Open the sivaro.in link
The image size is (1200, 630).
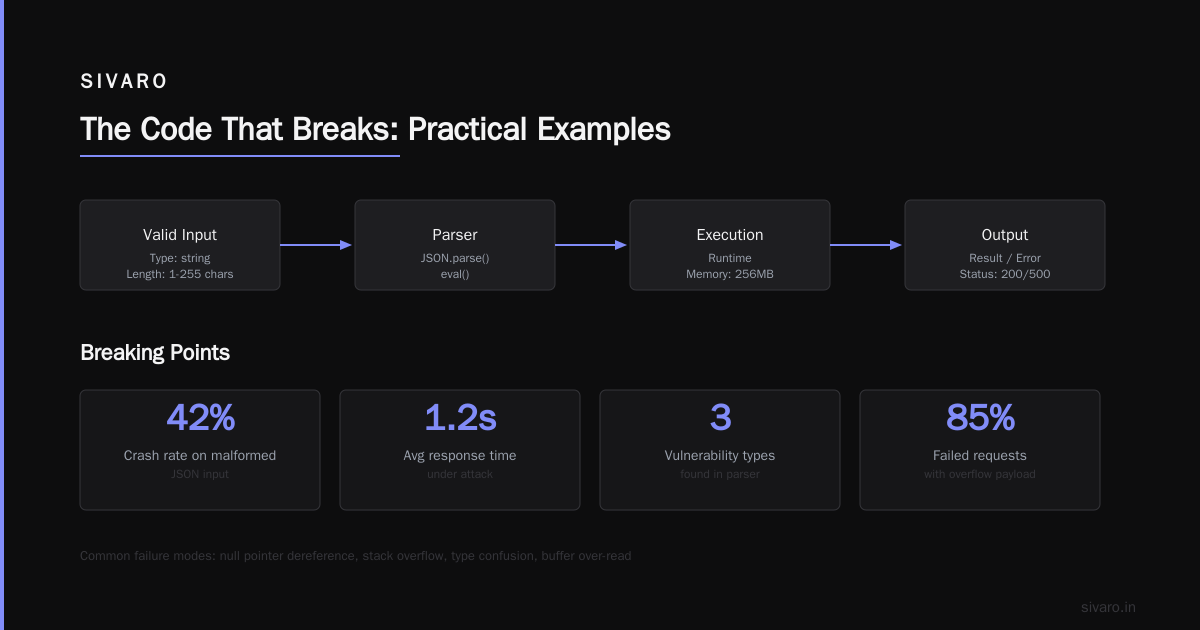pyautogui.click(x=1109, y=607)
